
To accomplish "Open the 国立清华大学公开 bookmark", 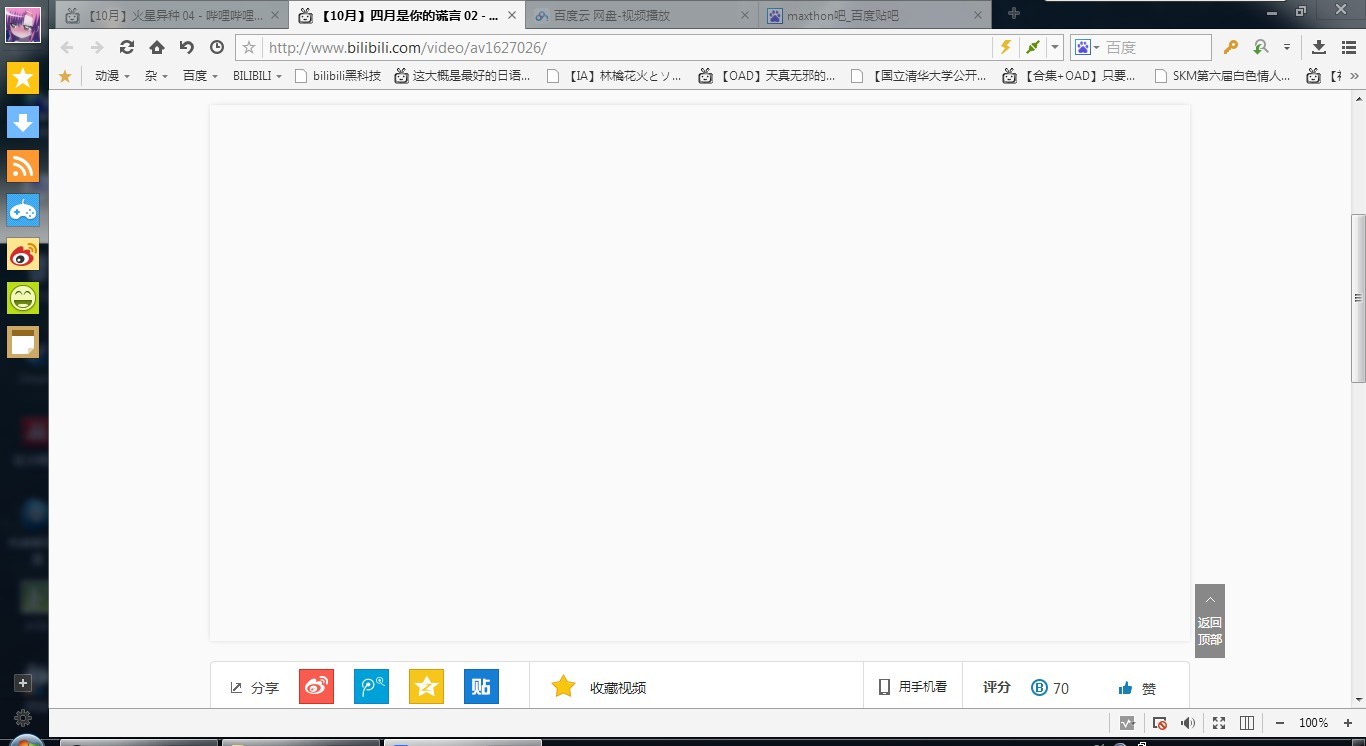I will [918, 76].
